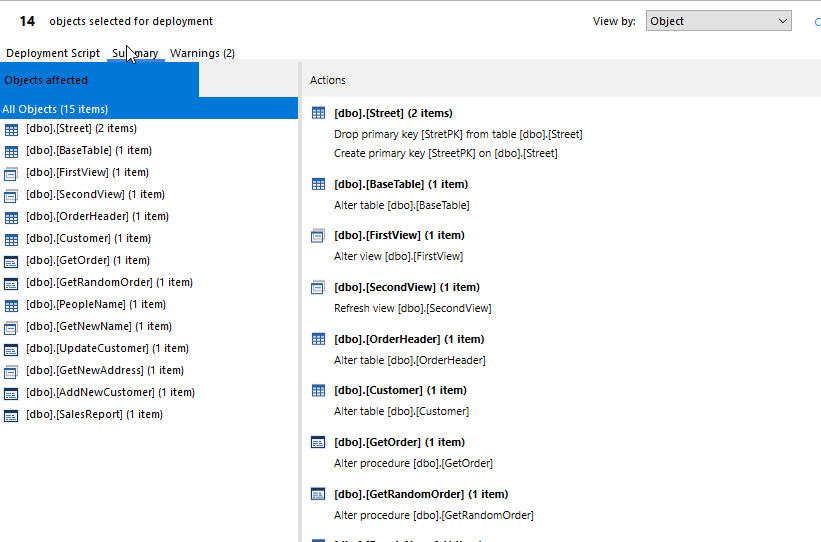Select [dbo].[OrderHeader] in the objects affected list
821x542 pixels.
[97, 217]
